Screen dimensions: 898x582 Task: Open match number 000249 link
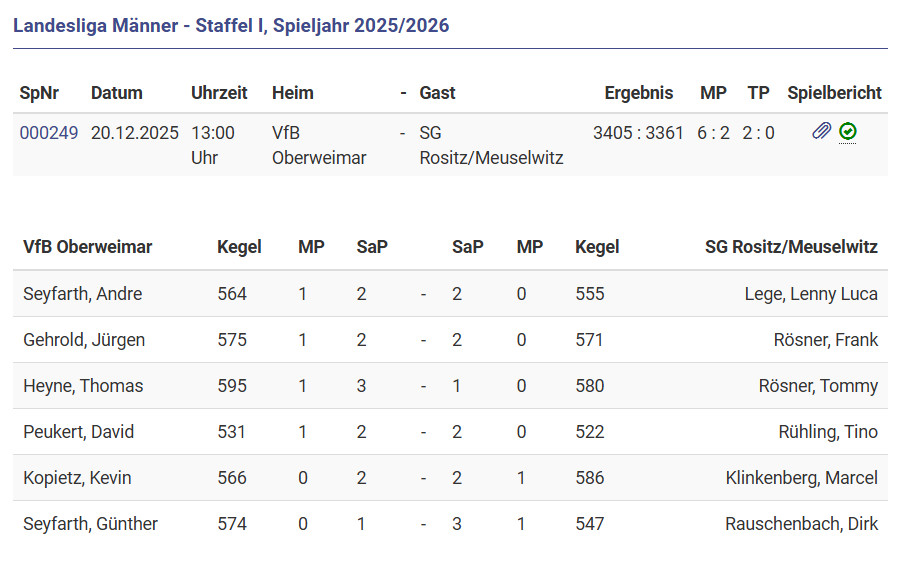tap(49, 133)
